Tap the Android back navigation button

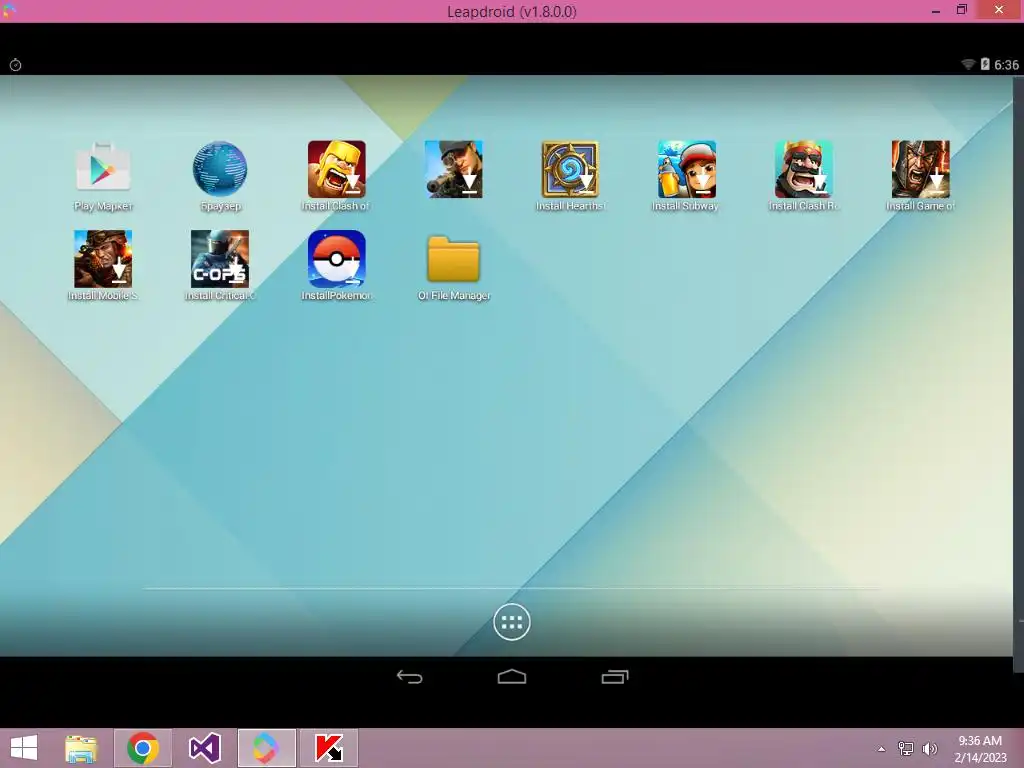point(409,677)
